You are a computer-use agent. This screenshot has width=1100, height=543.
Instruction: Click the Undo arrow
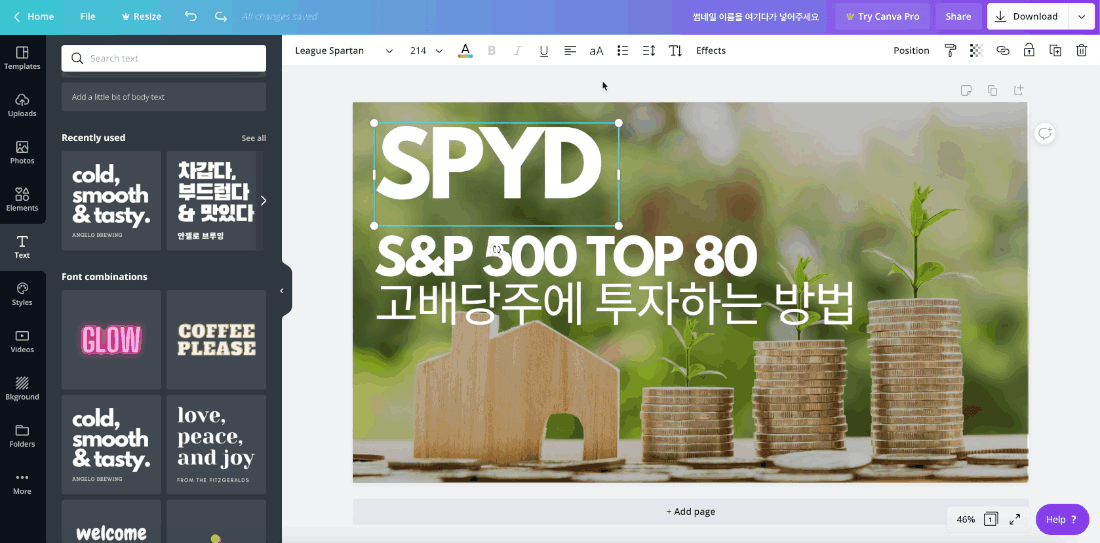click(x=190, y=16)
